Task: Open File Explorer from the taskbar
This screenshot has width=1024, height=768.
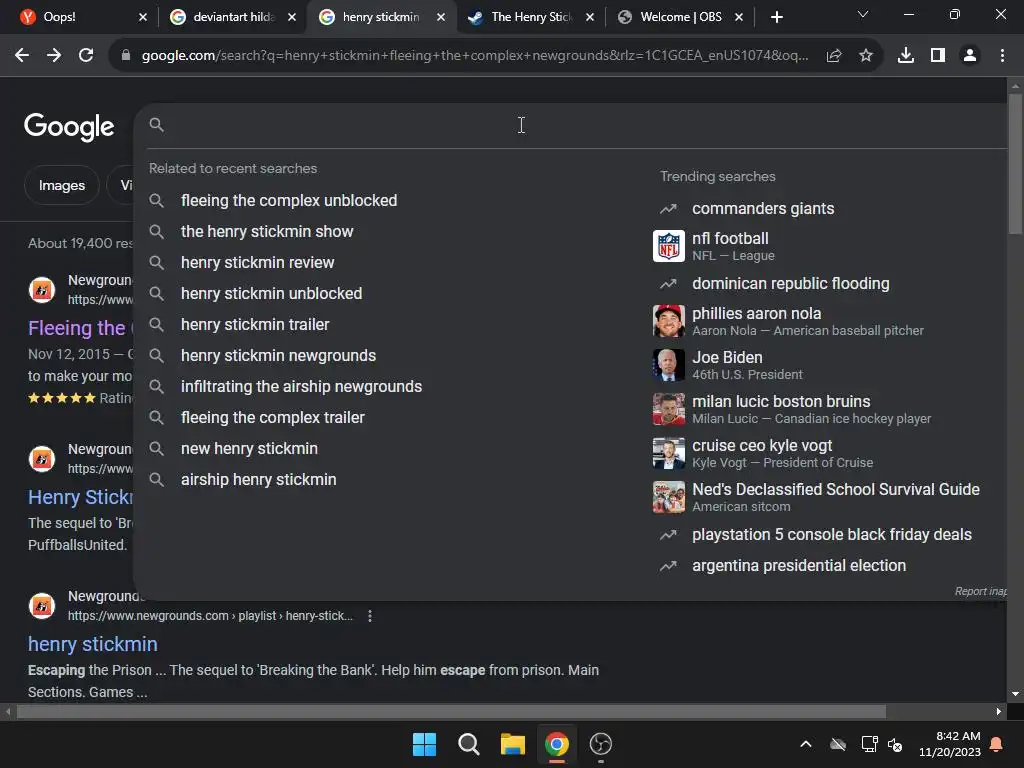Action: (513, 744)
